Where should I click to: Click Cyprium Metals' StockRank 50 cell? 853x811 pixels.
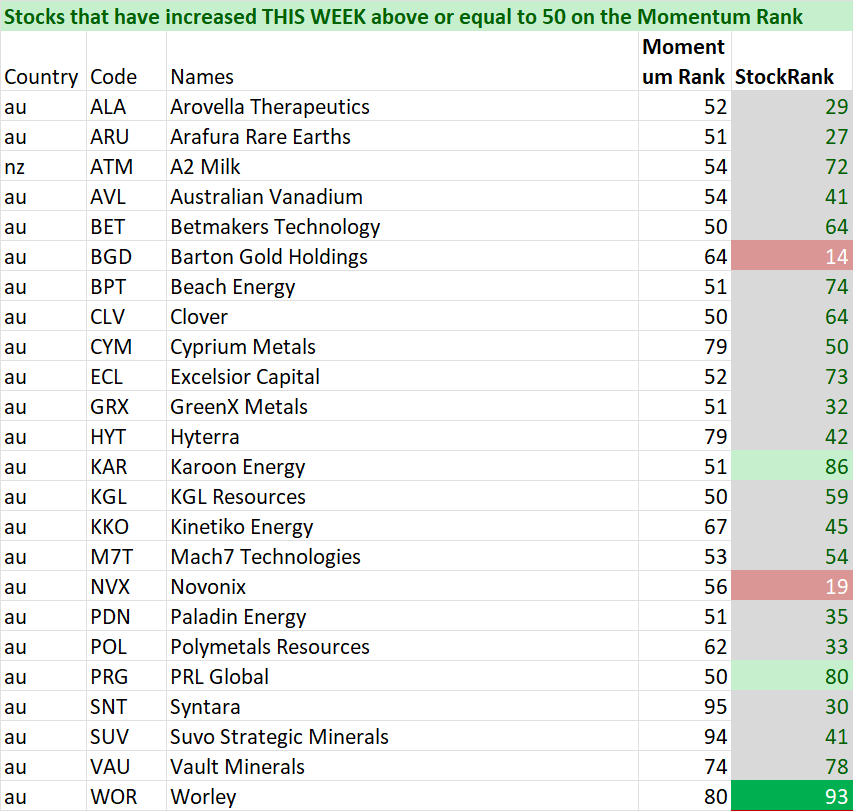coord(792,346)
